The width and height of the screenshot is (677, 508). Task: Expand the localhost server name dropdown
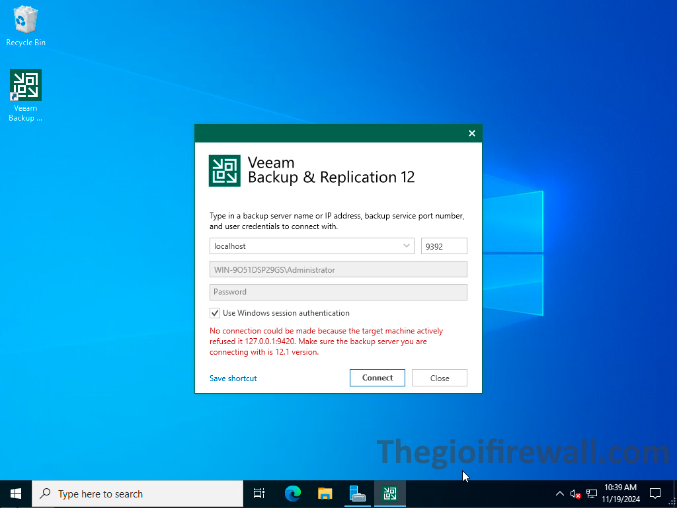[406, 245]
